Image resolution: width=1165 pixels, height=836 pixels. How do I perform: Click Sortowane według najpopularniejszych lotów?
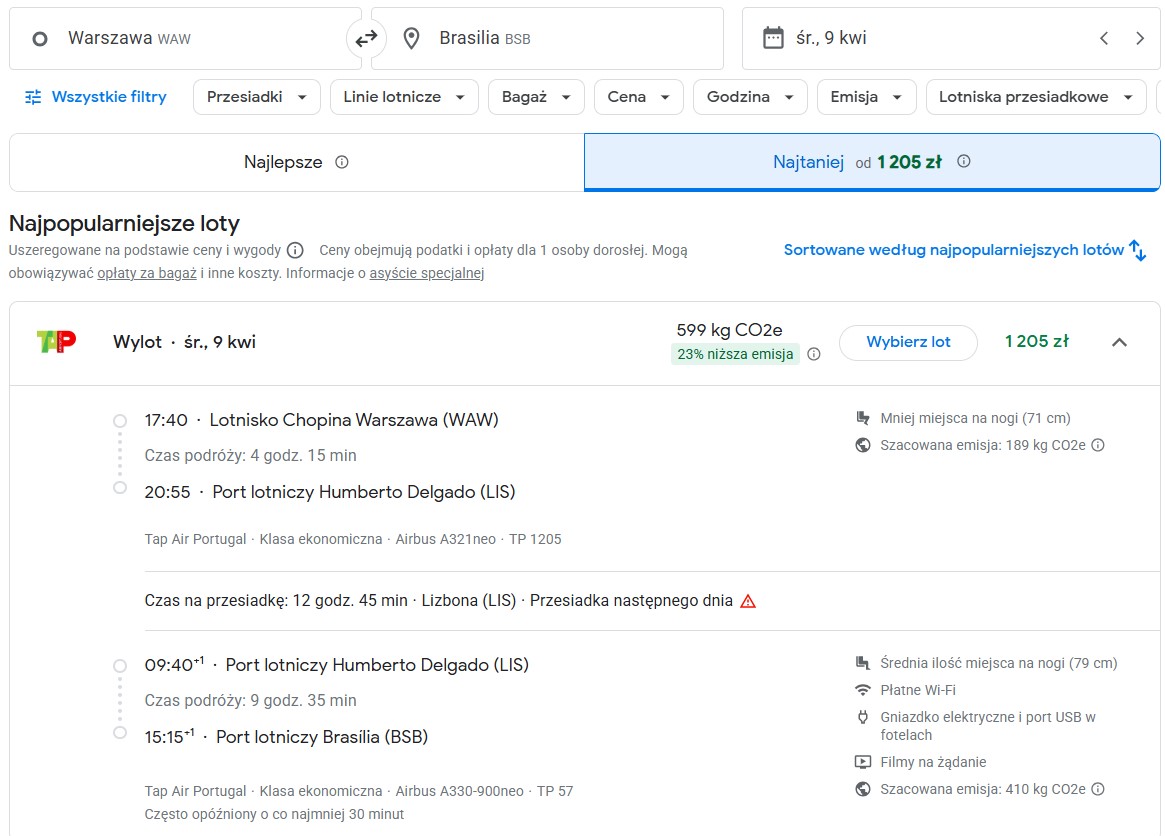pos(954,250)
